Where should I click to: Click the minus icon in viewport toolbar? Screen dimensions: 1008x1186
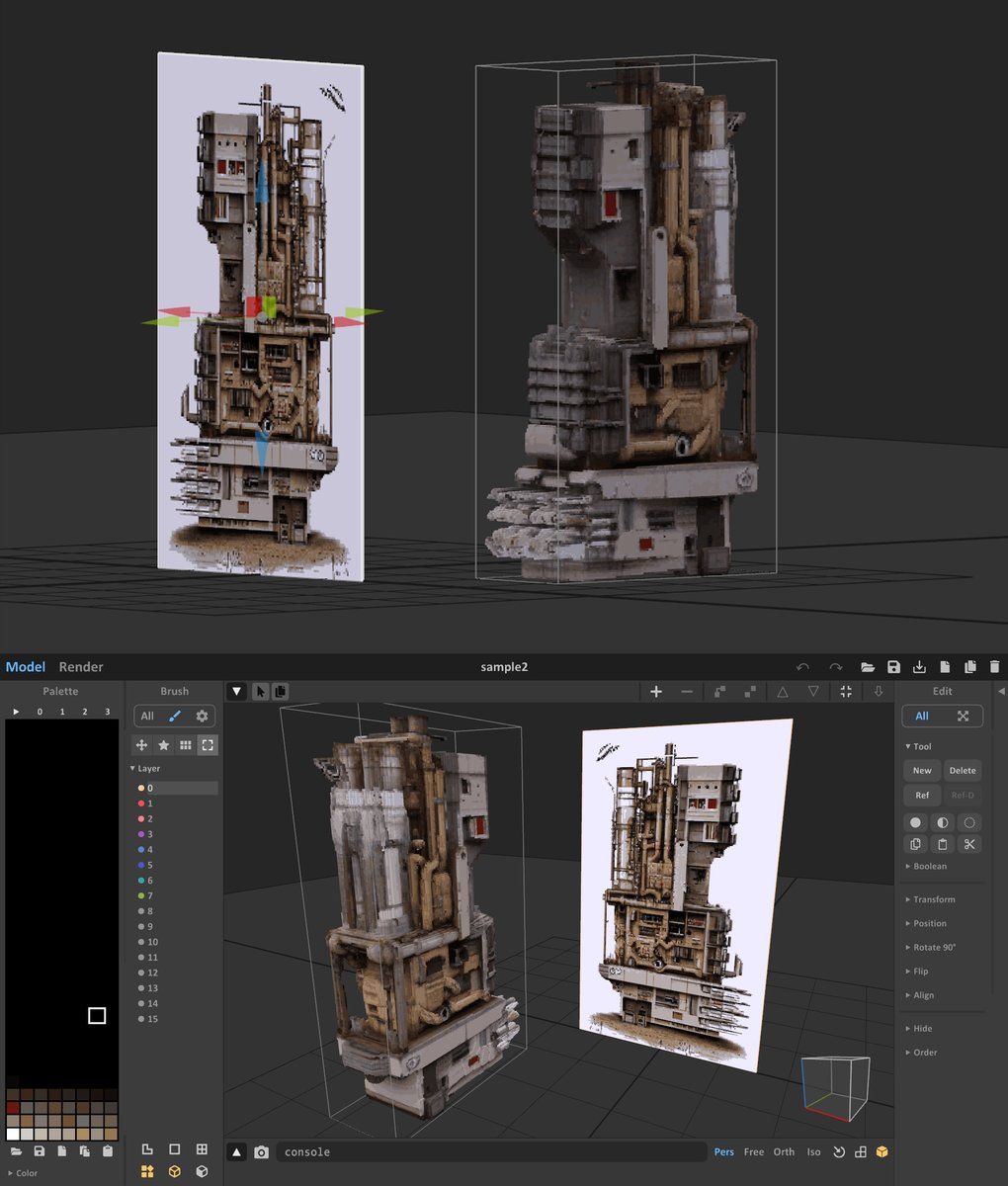[x=687, y=692]
